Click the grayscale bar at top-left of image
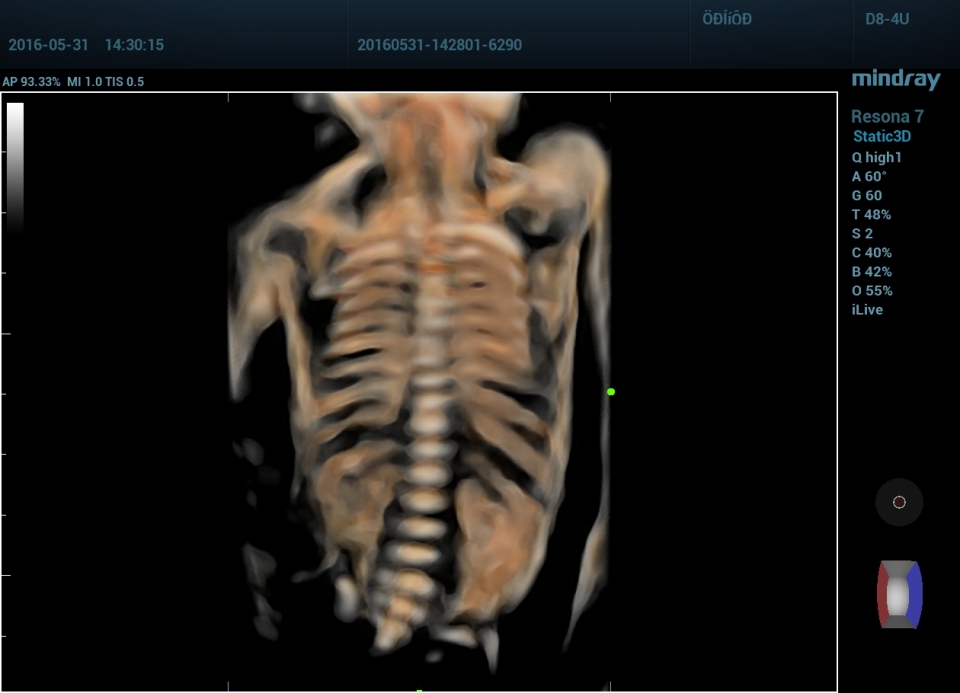Screen dimensions: 960x693 (x=15, y=160)
